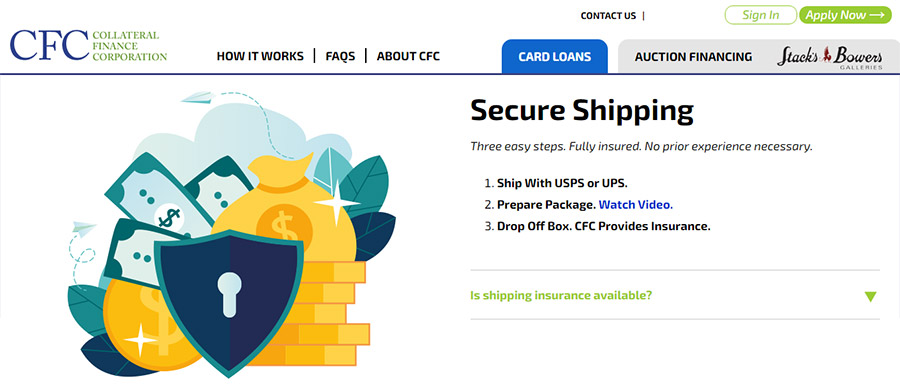Open the Watch Video link
The image size is (900, 388).
(x=636, y=204)
